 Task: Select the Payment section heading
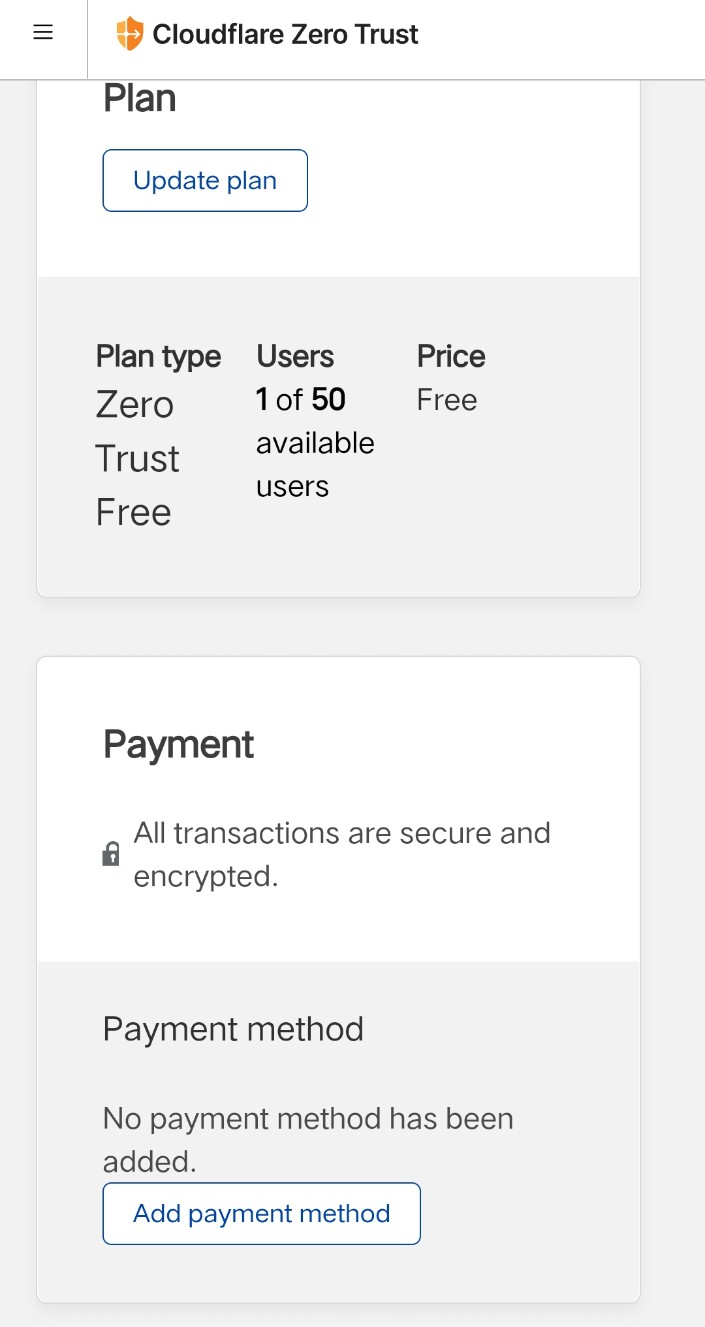(x=177, y=743)
